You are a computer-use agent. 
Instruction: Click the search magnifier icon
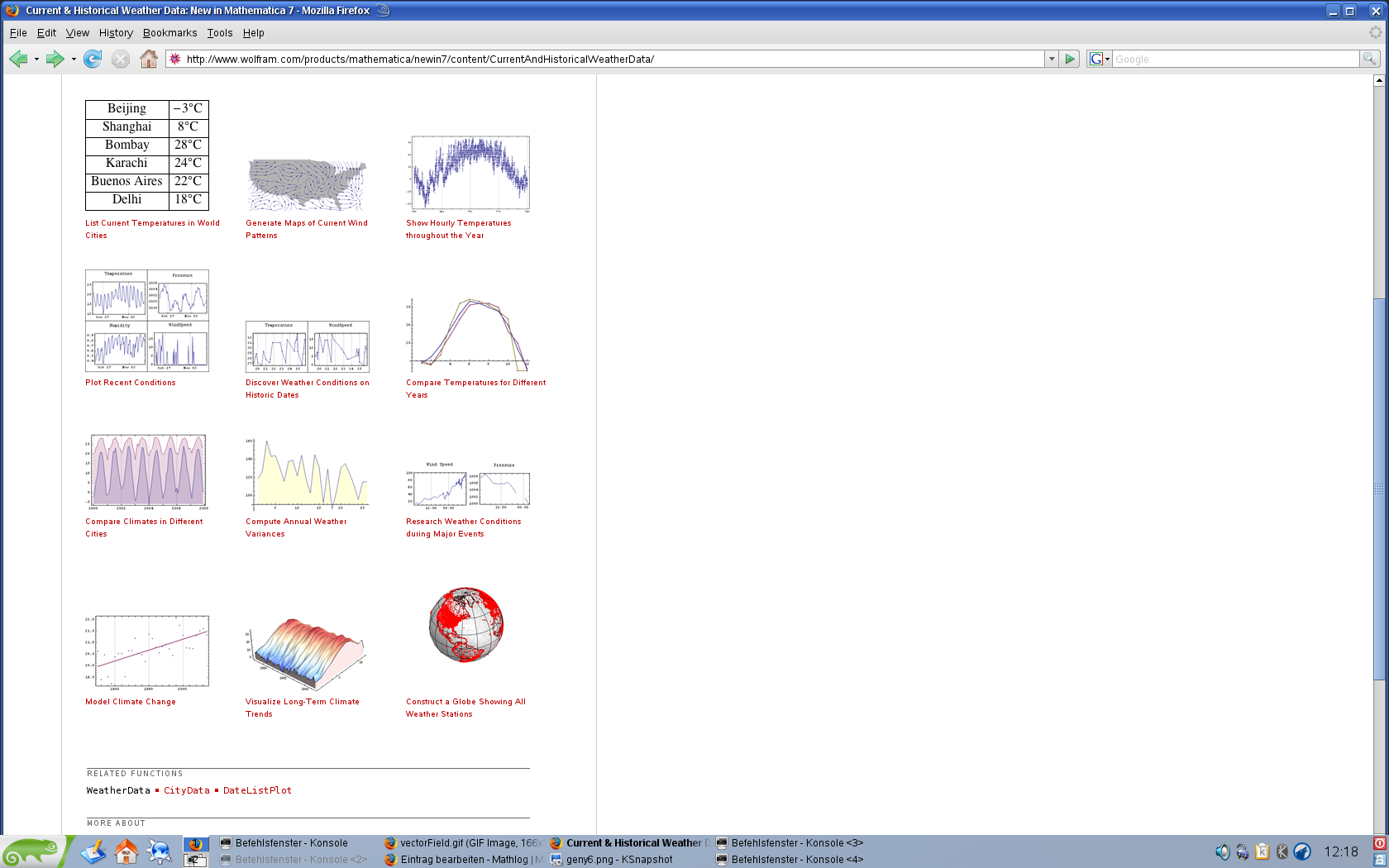point(1369,59)
